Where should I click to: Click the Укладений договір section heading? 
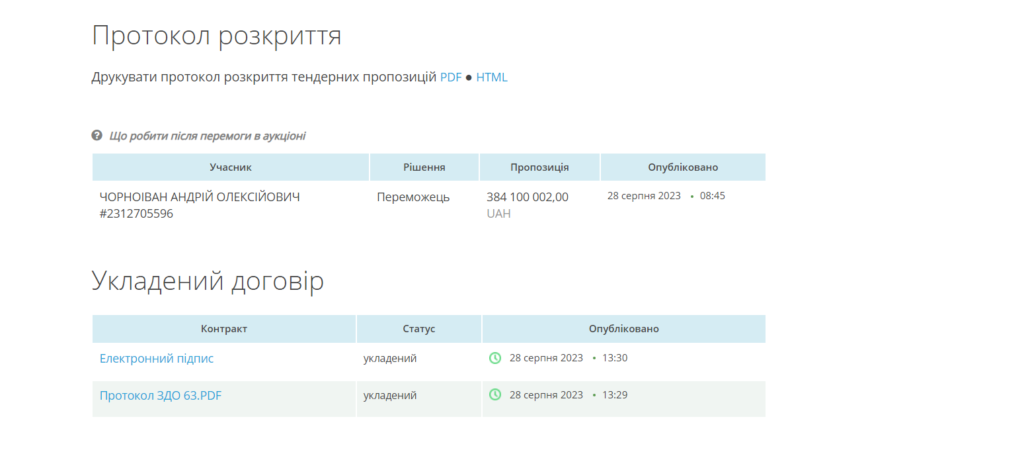click(x=208, y=281)
